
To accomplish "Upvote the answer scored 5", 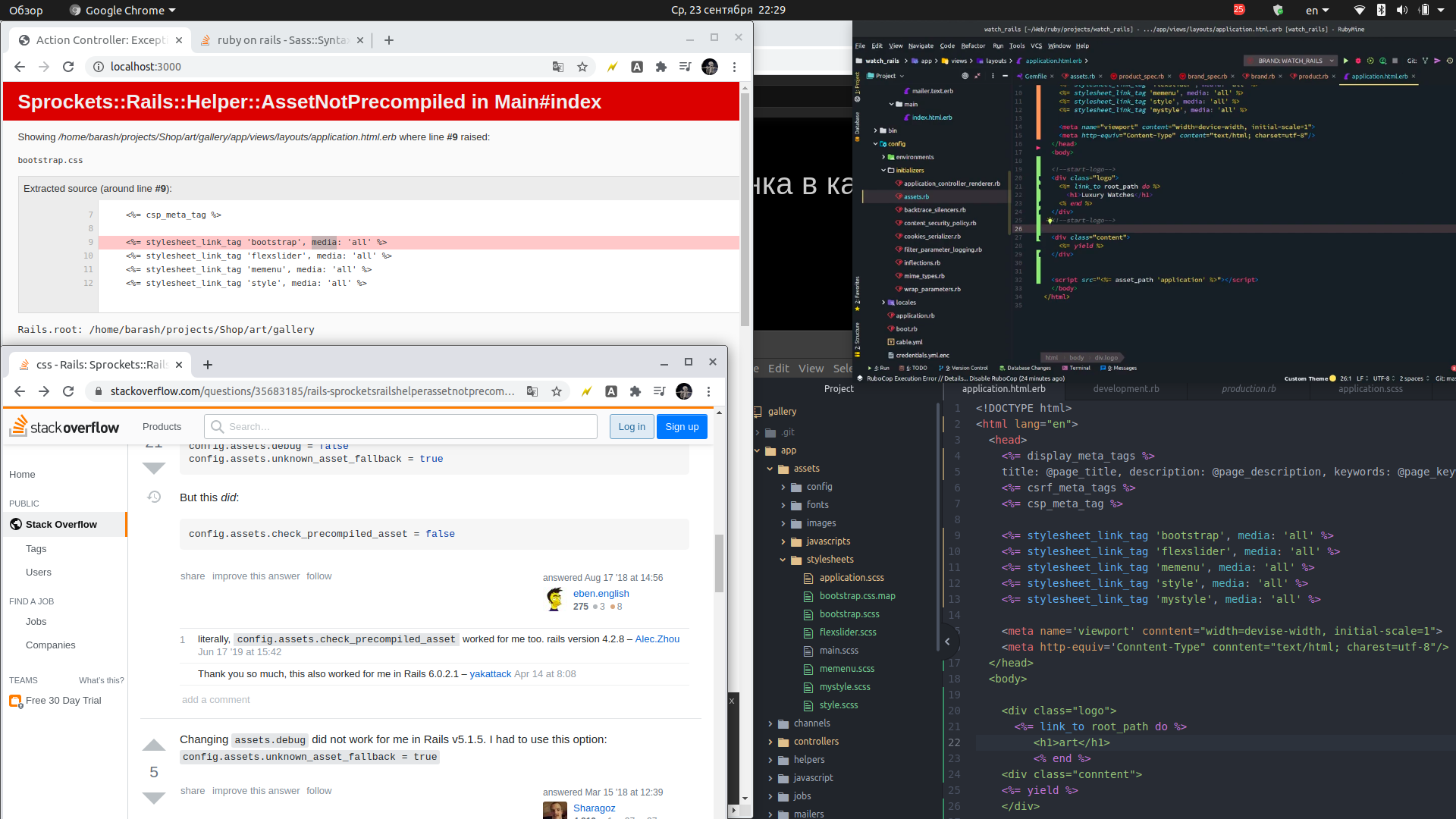I will 154,745.
